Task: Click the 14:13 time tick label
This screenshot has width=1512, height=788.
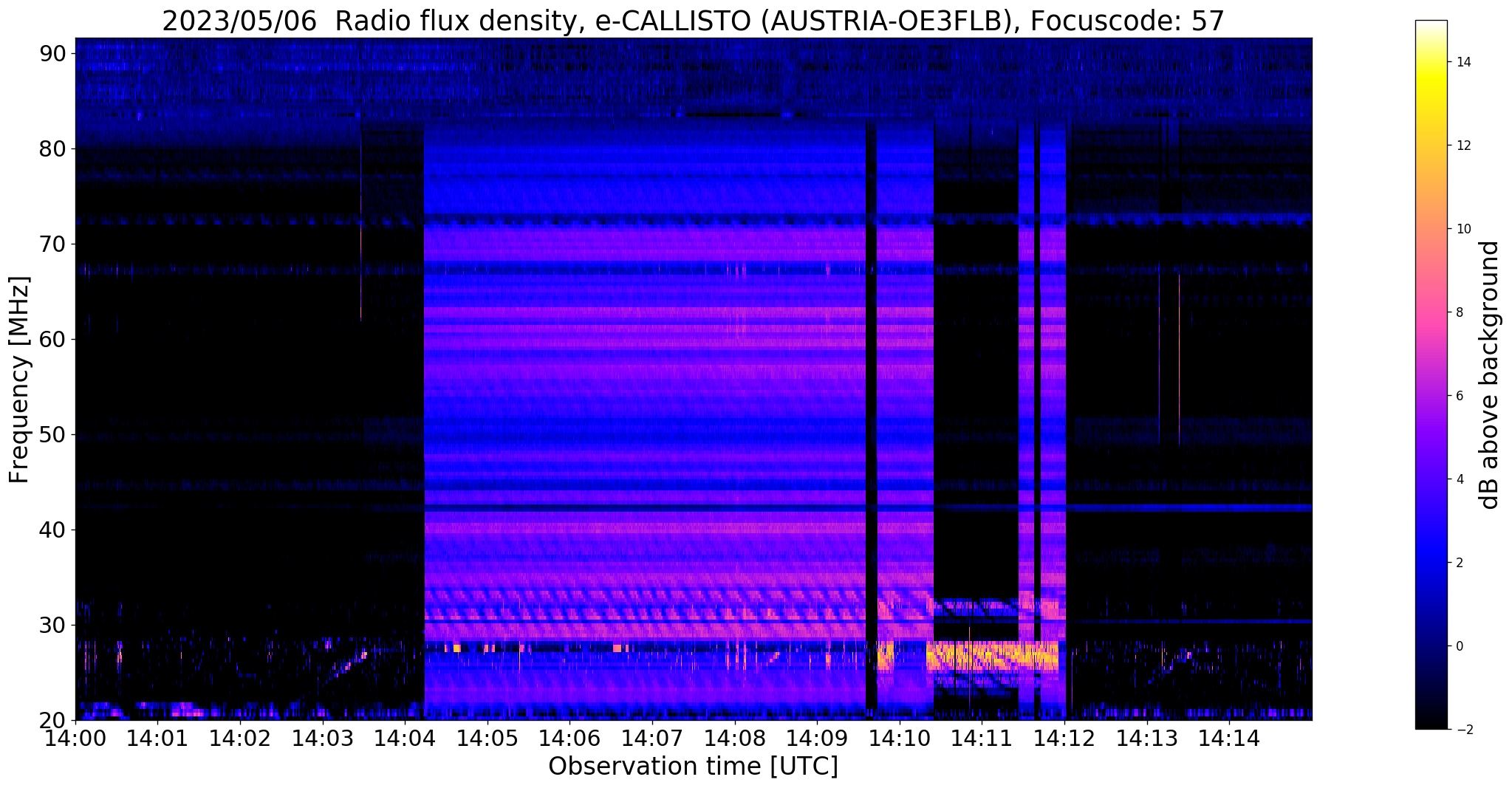Action: [1146, 739]
